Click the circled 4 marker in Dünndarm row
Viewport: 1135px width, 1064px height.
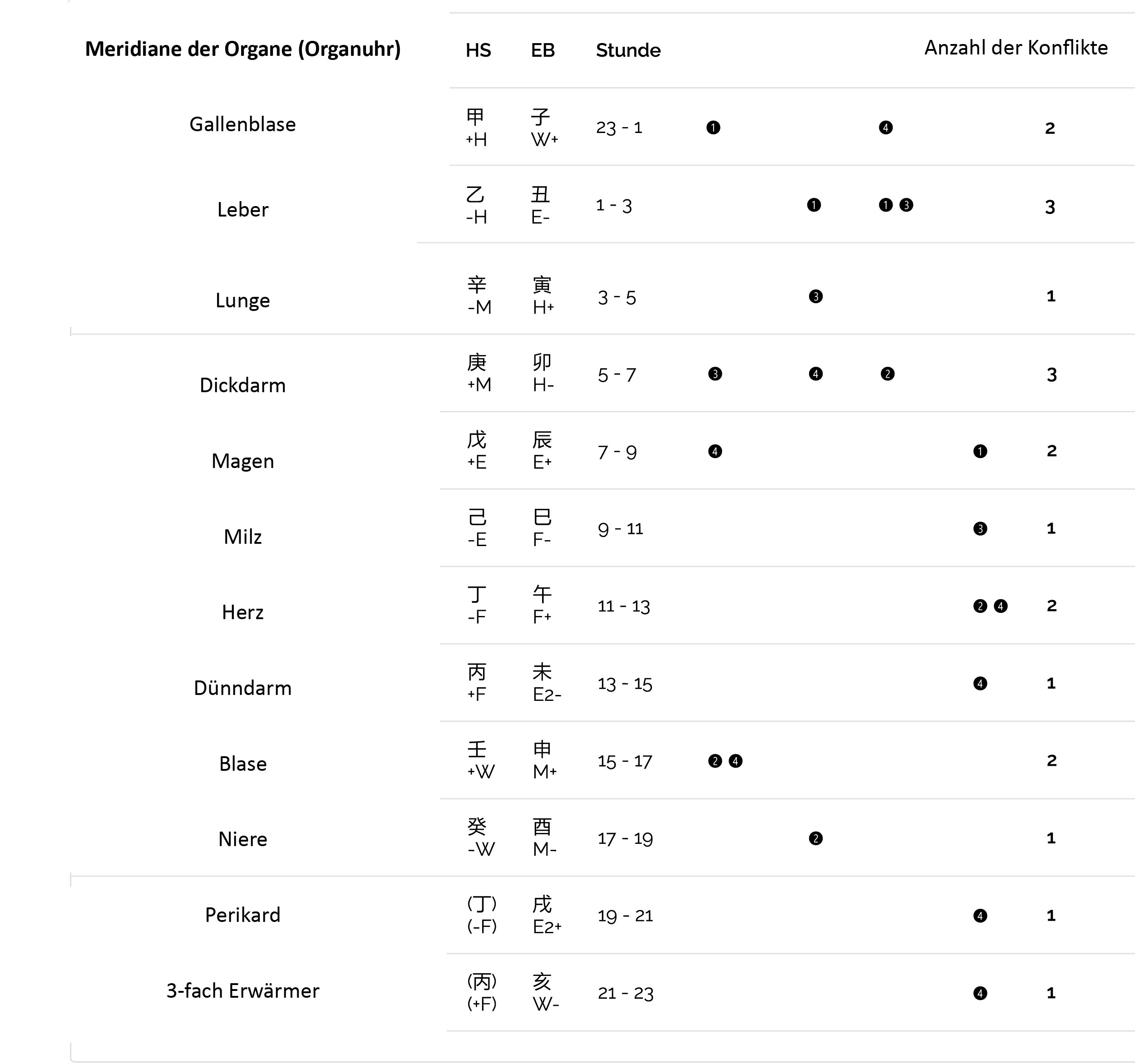(x=980, y=683)
